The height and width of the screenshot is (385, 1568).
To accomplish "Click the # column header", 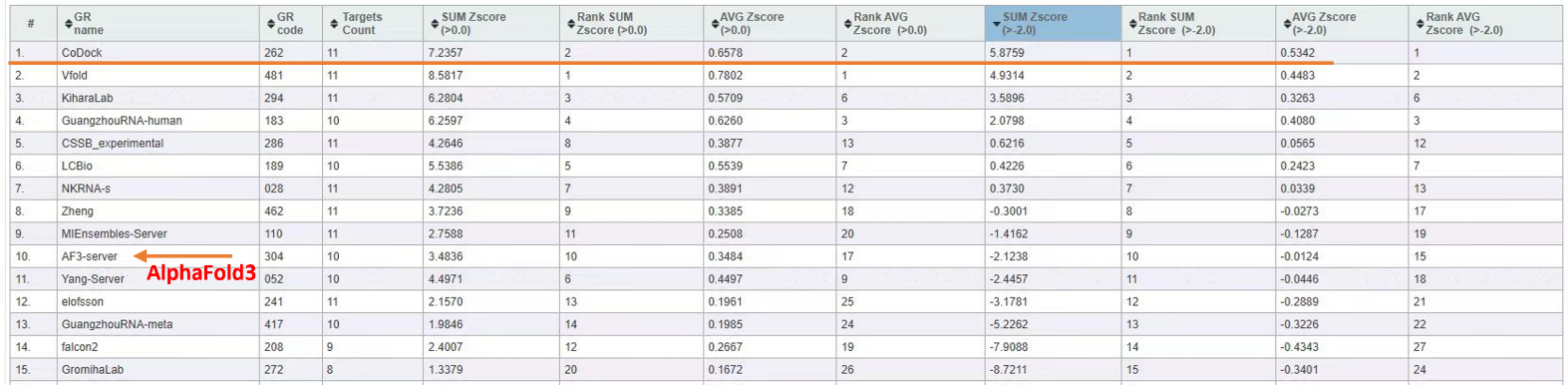I will point(31,23).
